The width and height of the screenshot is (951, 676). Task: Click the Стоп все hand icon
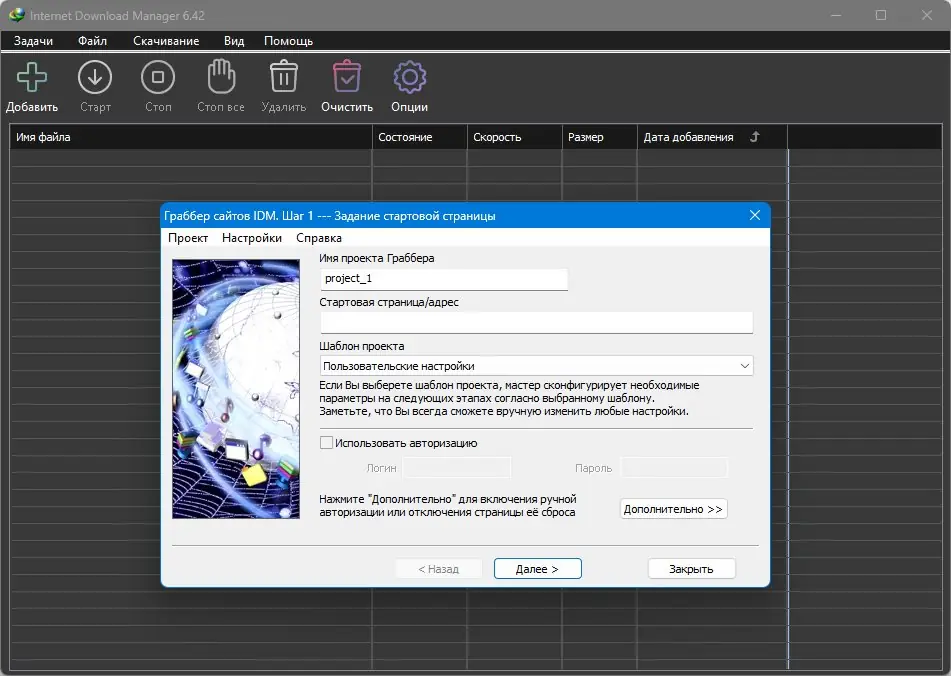(x=220, y=78)
